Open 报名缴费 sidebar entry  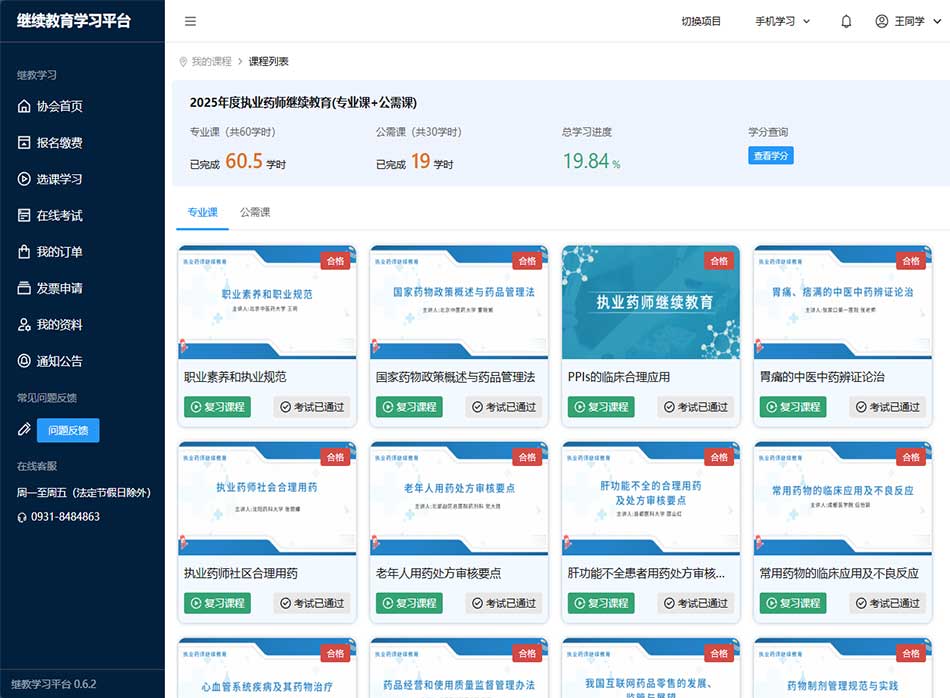pyautogui.click(x=59, y=143)
